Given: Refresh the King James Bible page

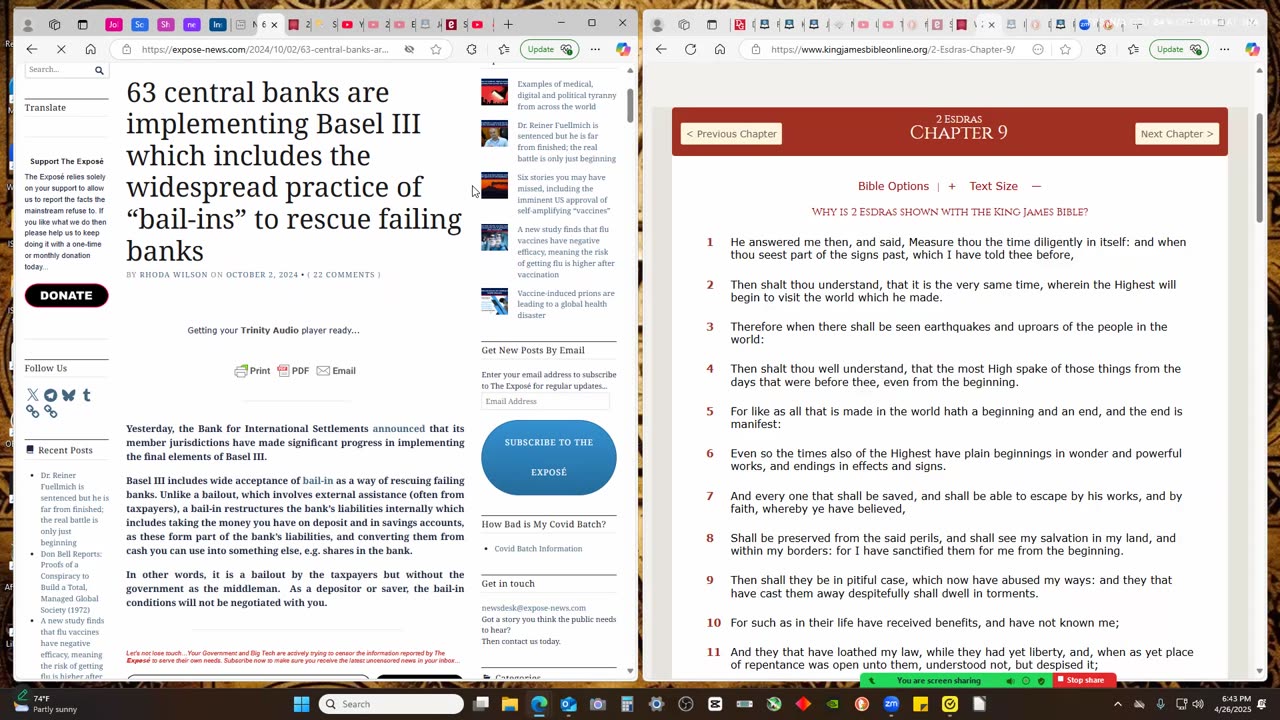Looking at the screenshot, I should tap(690, 49).
